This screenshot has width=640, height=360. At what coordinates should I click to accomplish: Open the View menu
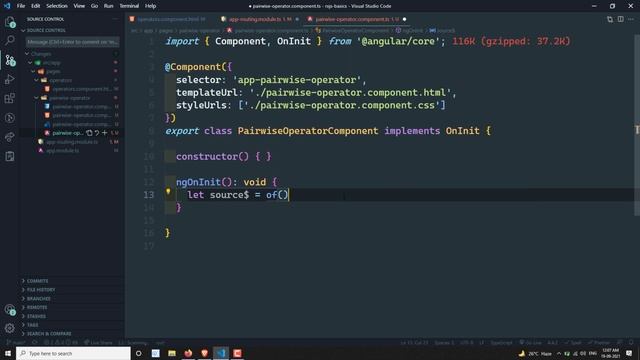click(79, 6)
